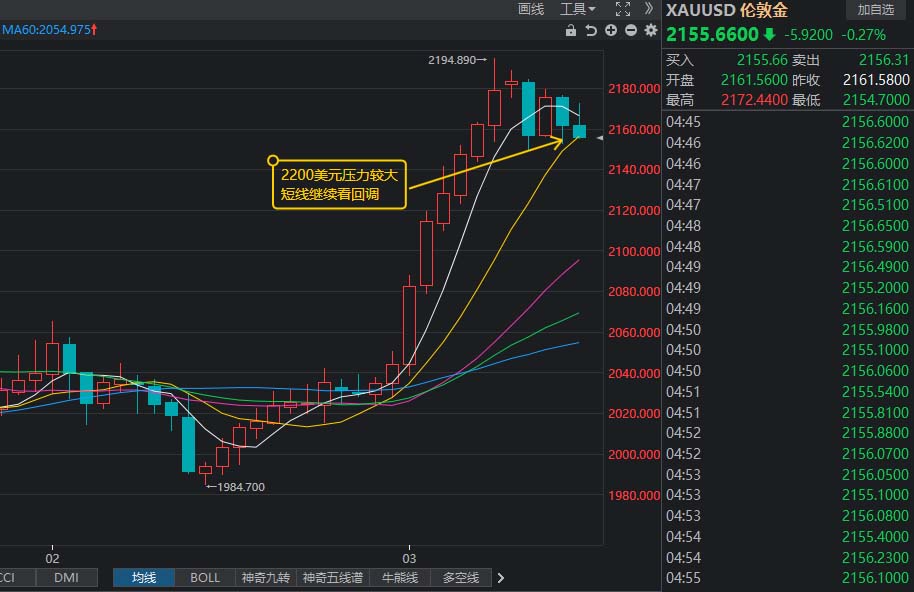Enter fullscreen with the expand arrows icon
914x592 pixels.
coord(623,8)
